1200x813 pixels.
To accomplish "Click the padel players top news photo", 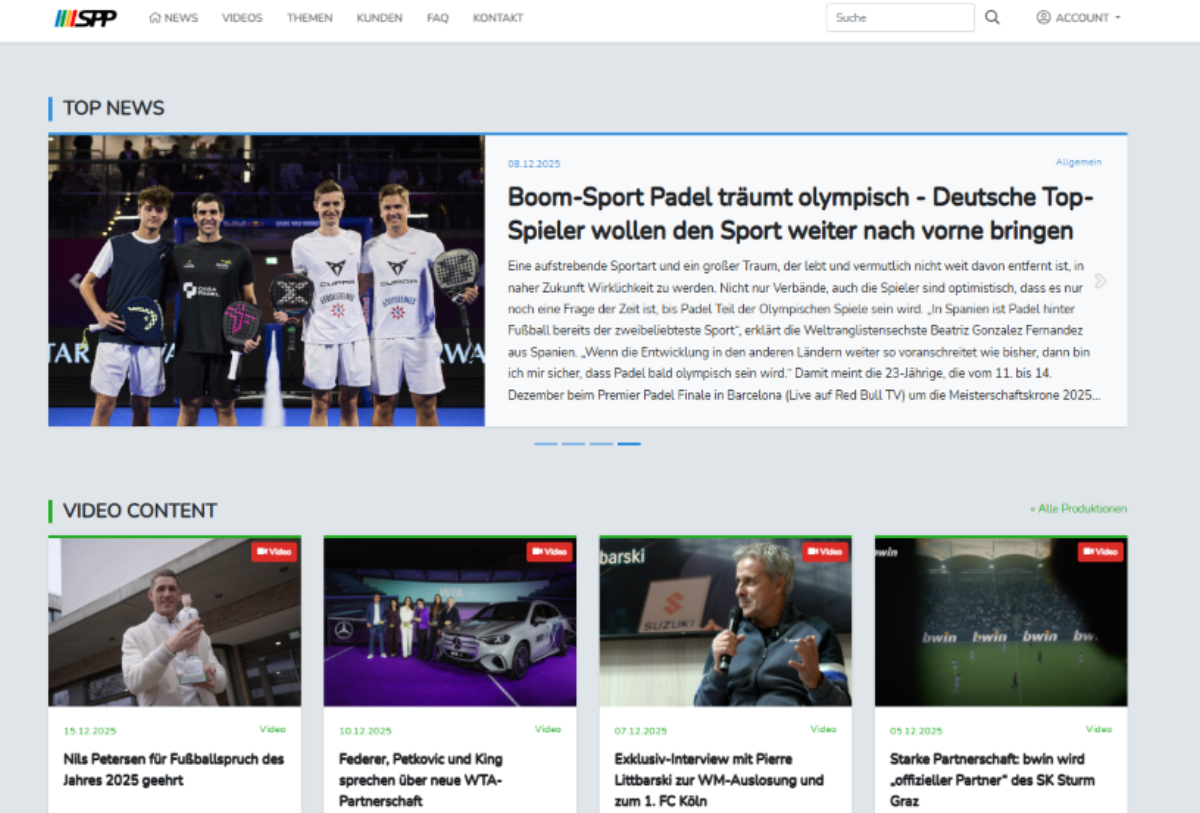I will click(266, 281).
